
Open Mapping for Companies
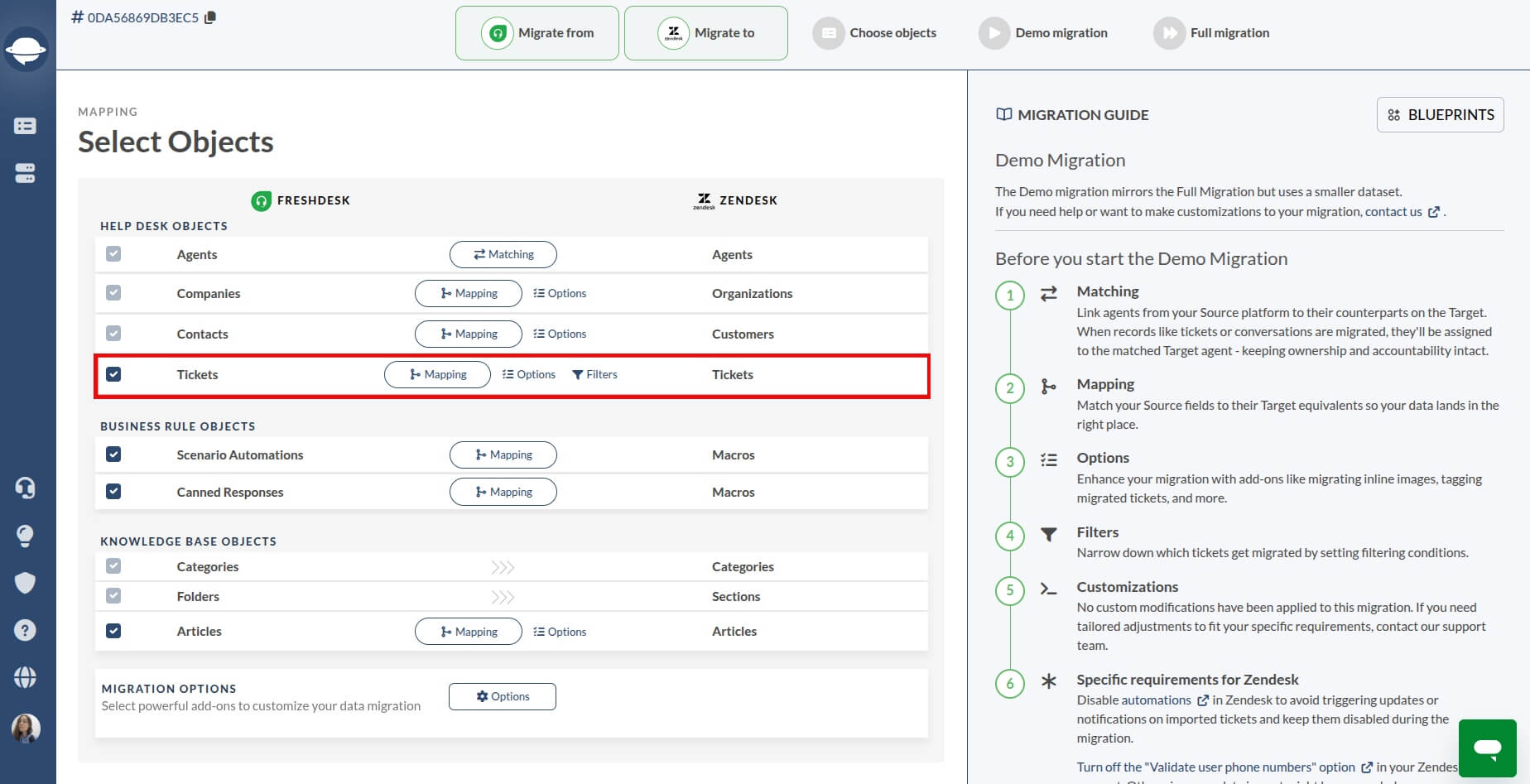[x=469, y=293]
